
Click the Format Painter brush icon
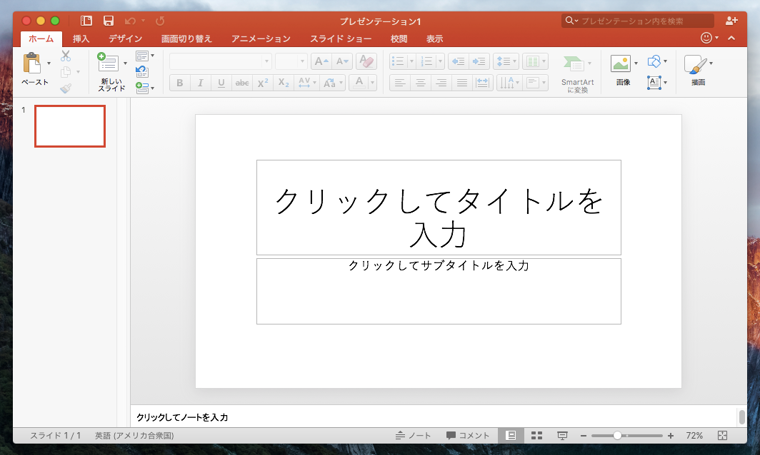tap(66, 88)
